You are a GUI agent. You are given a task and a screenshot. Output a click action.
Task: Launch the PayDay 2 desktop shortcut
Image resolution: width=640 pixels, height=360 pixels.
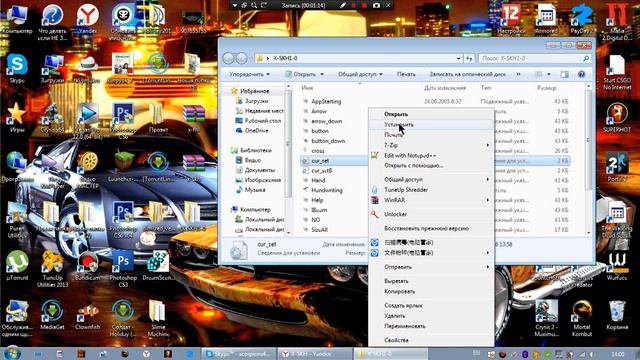pos(582,19)
